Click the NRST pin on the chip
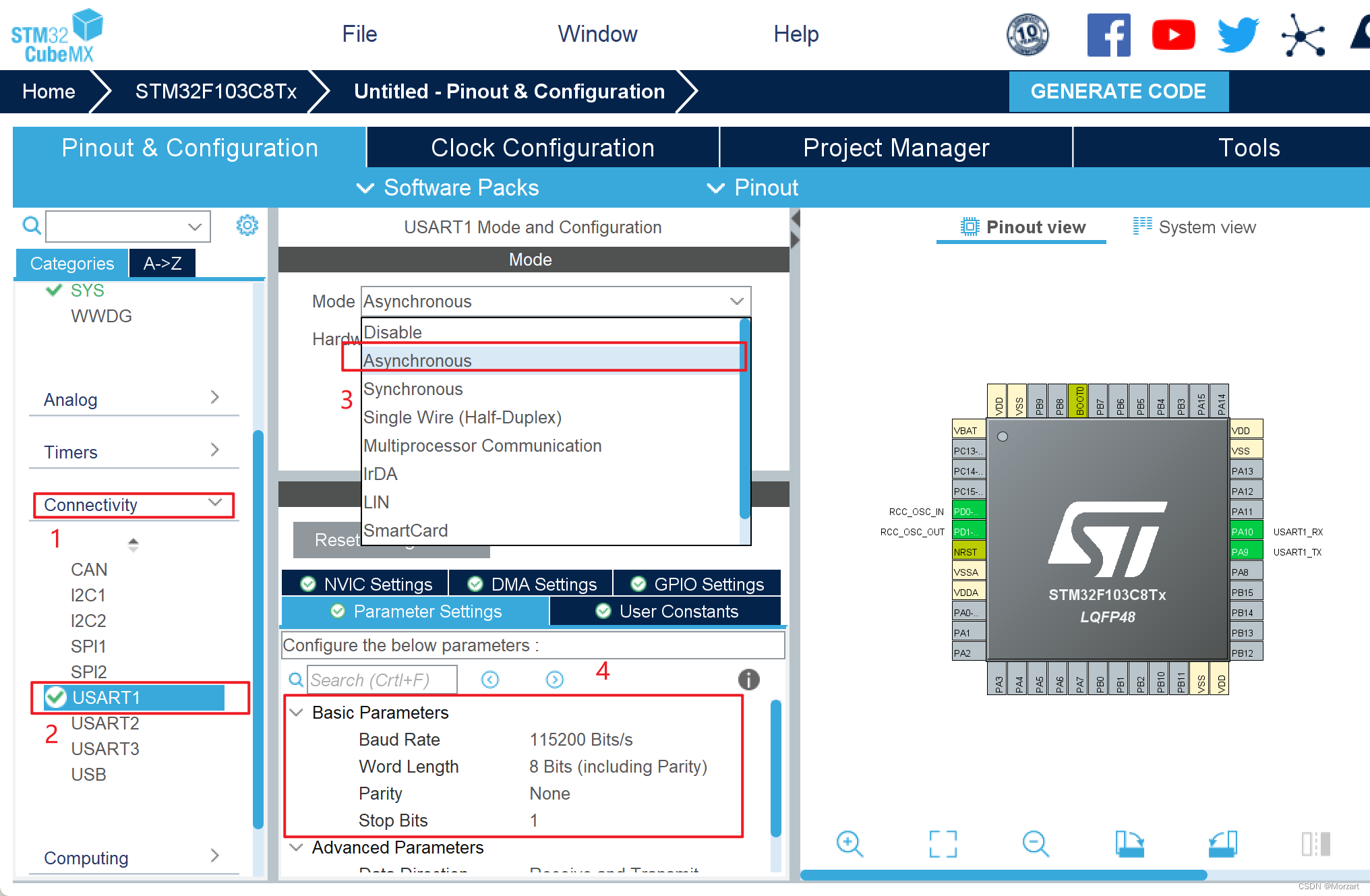1370x896 pixels. point(969,551)
